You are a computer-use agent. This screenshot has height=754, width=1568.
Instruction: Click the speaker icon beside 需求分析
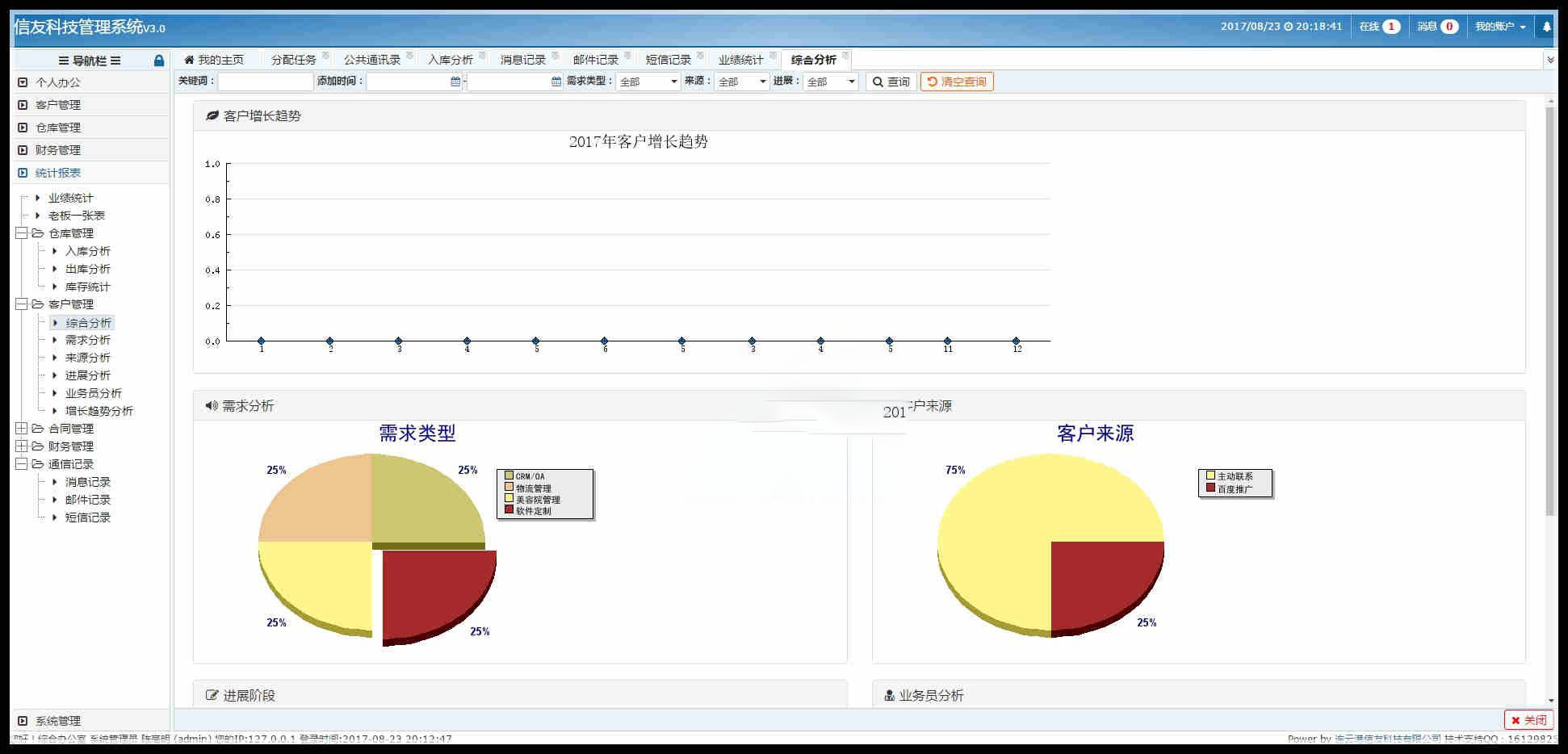(x=212, y=405)
